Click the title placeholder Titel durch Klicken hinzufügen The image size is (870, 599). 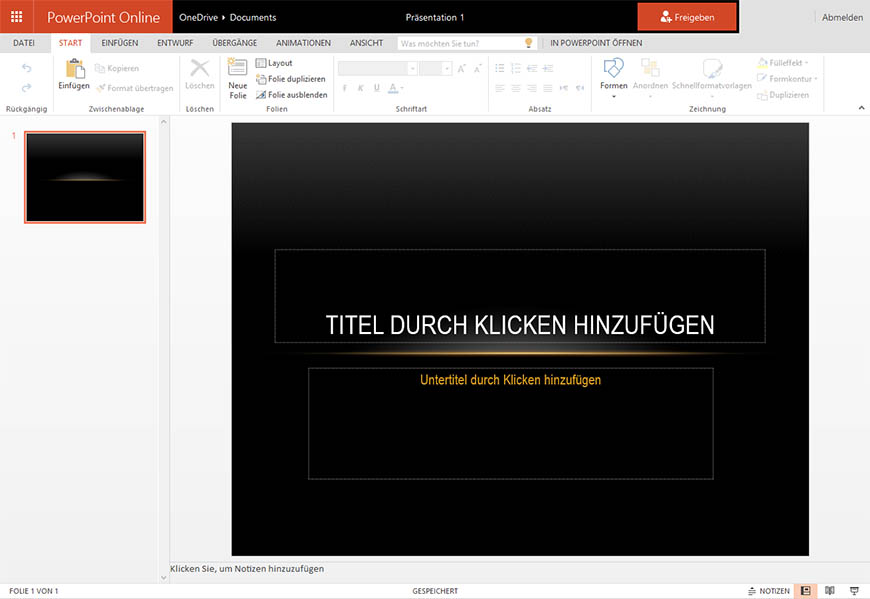(520, 296)
